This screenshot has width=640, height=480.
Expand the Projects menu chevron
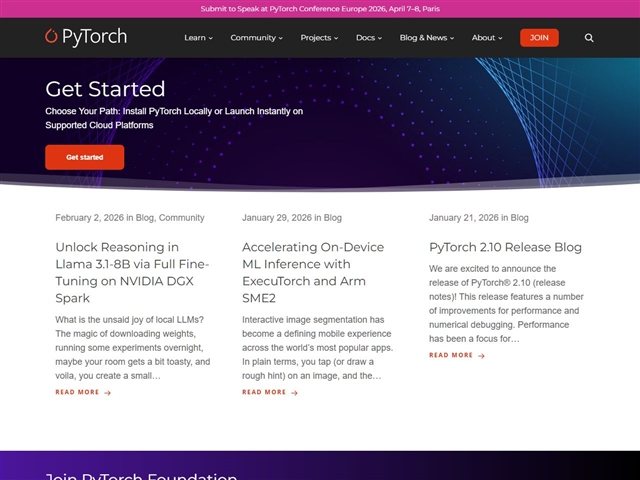pos(336,38)
